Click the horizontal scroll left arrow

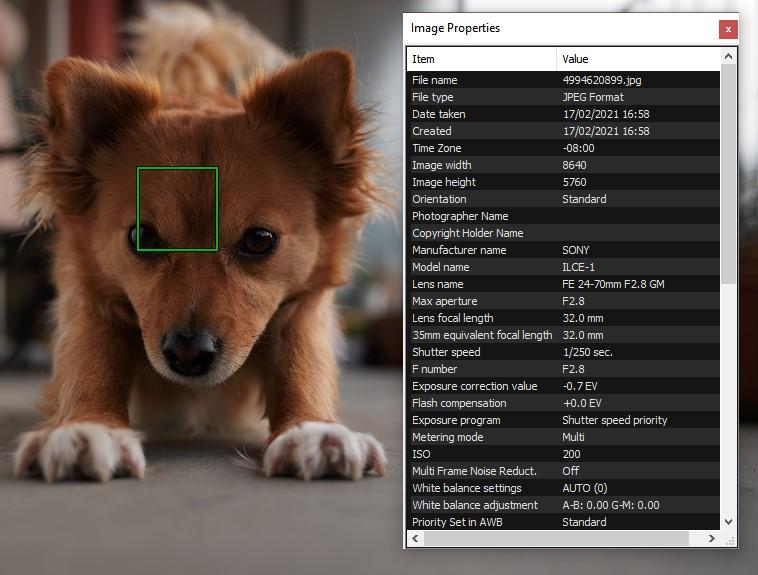416,538
